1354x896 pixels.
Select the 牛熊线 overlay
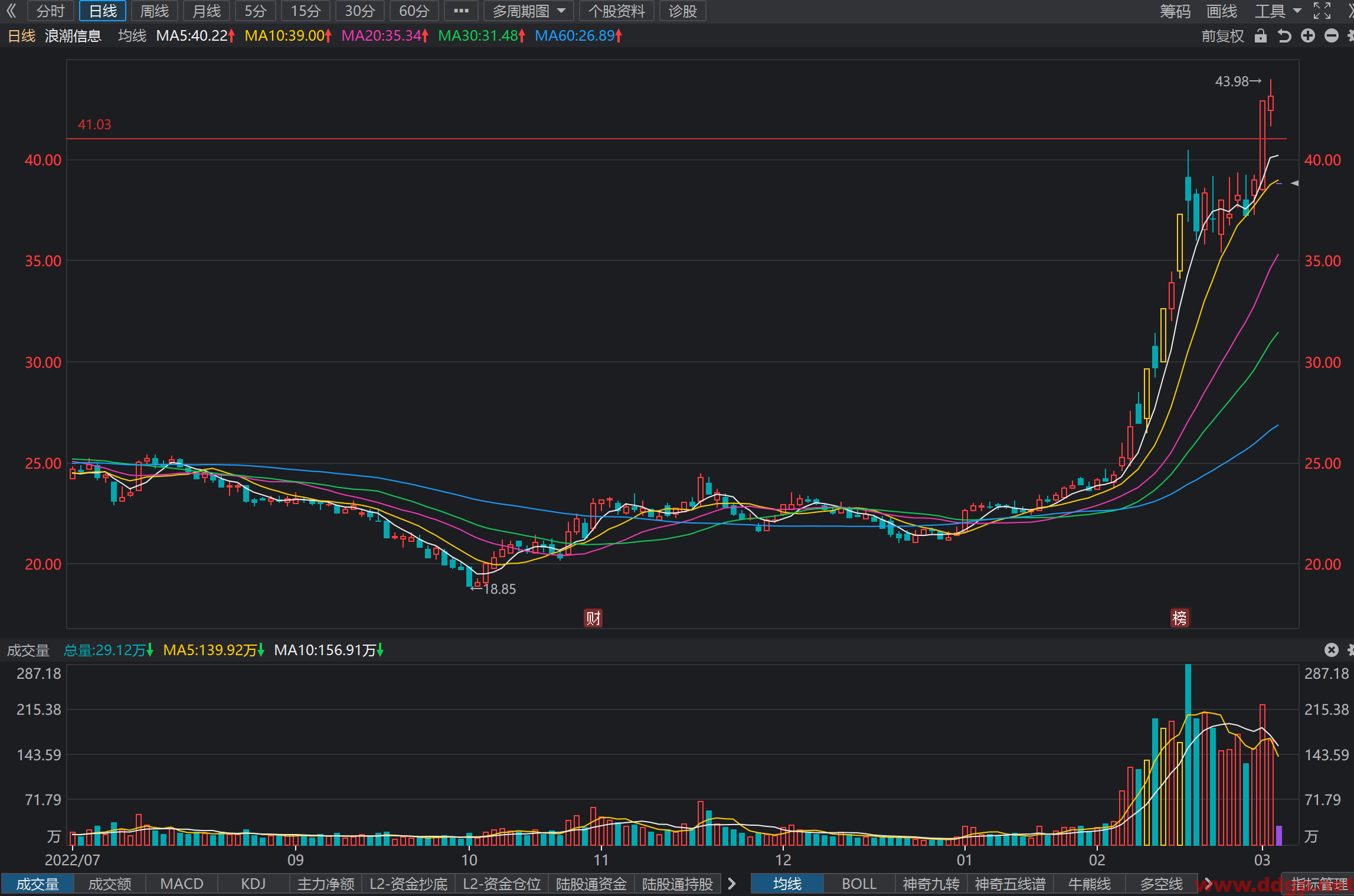[x=1090, y=884]
